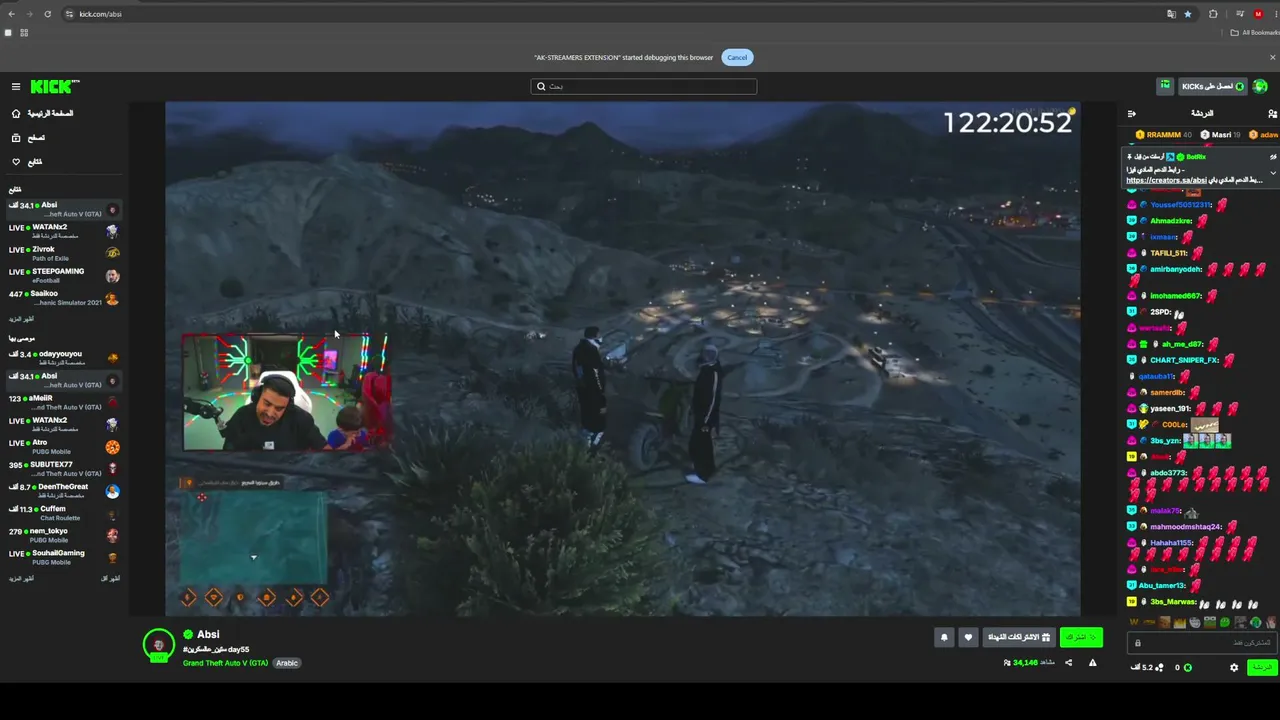
Task: Open the browser extensions puzzle icon
Action: coord(1213,14)
